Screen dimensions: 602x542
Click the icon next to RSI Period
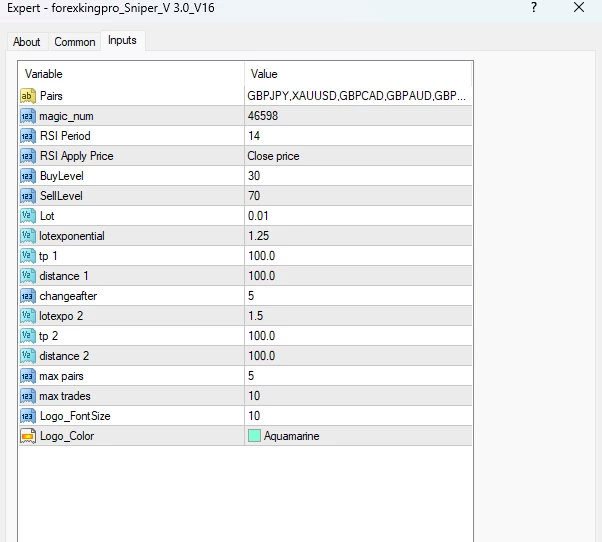(x=28, y=136)
